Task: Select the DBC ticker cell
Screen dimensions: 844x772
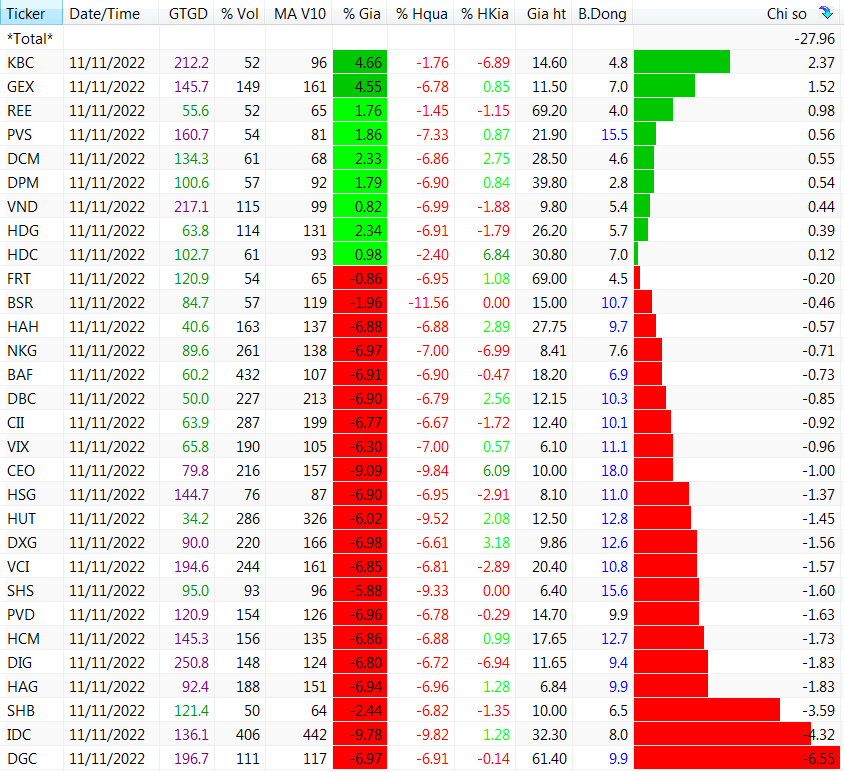Action: [x=22, y=398]
